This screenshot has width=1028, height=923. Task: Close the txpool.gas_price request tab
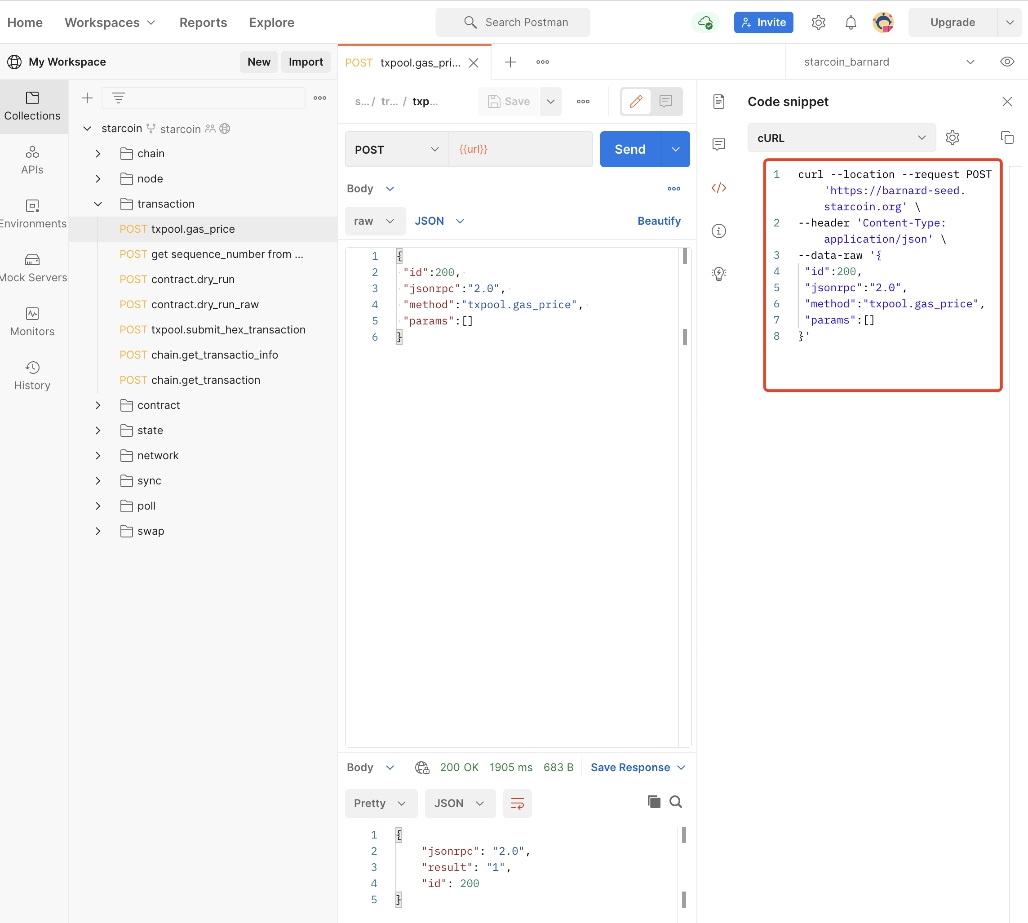point(473,62)
